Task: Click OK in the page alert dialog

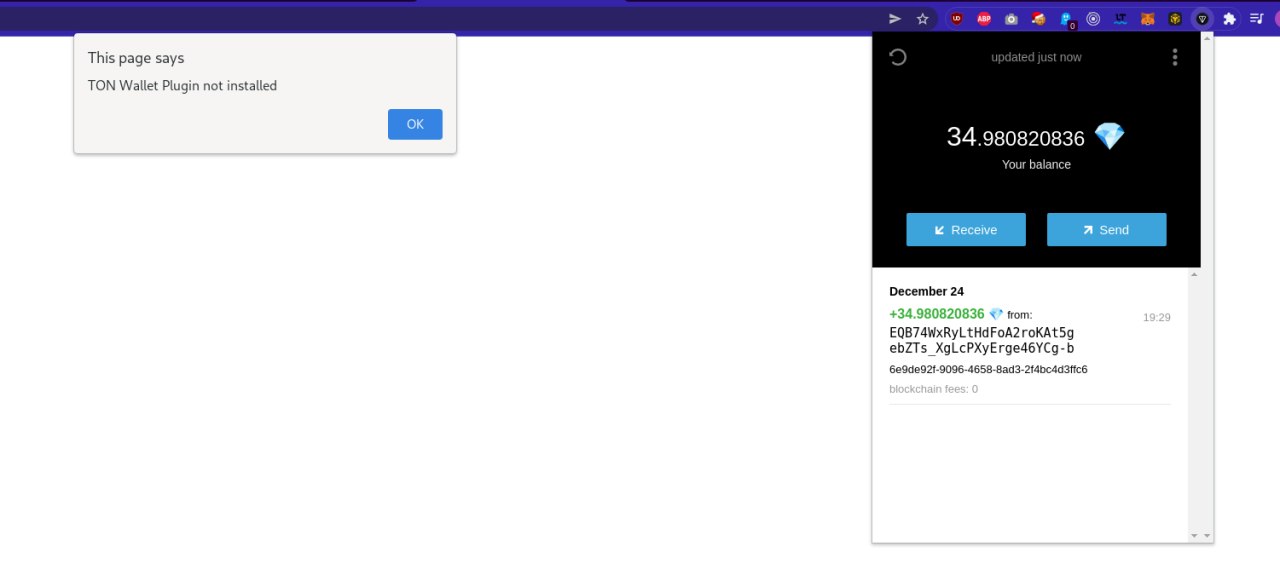Action: coord(415,124)
